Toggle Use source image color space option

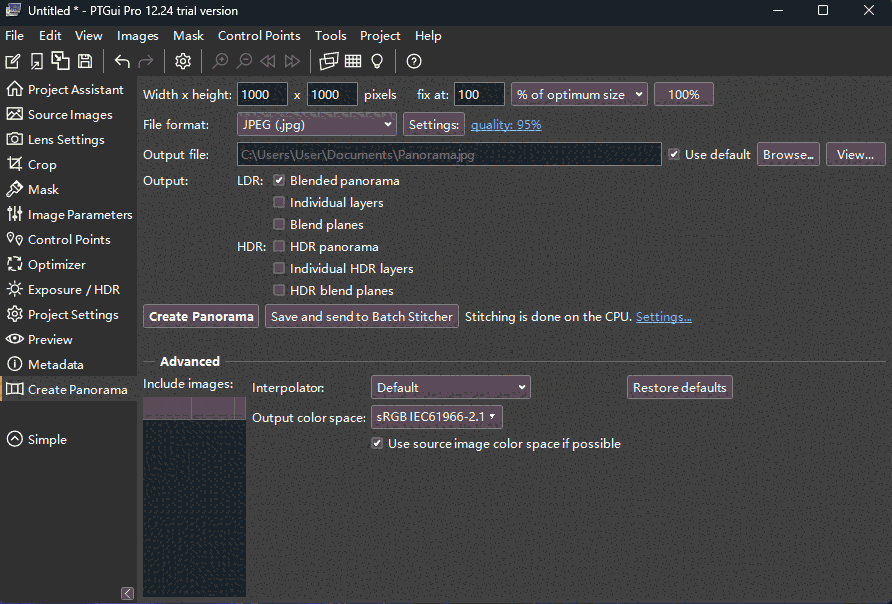[377, 443]
